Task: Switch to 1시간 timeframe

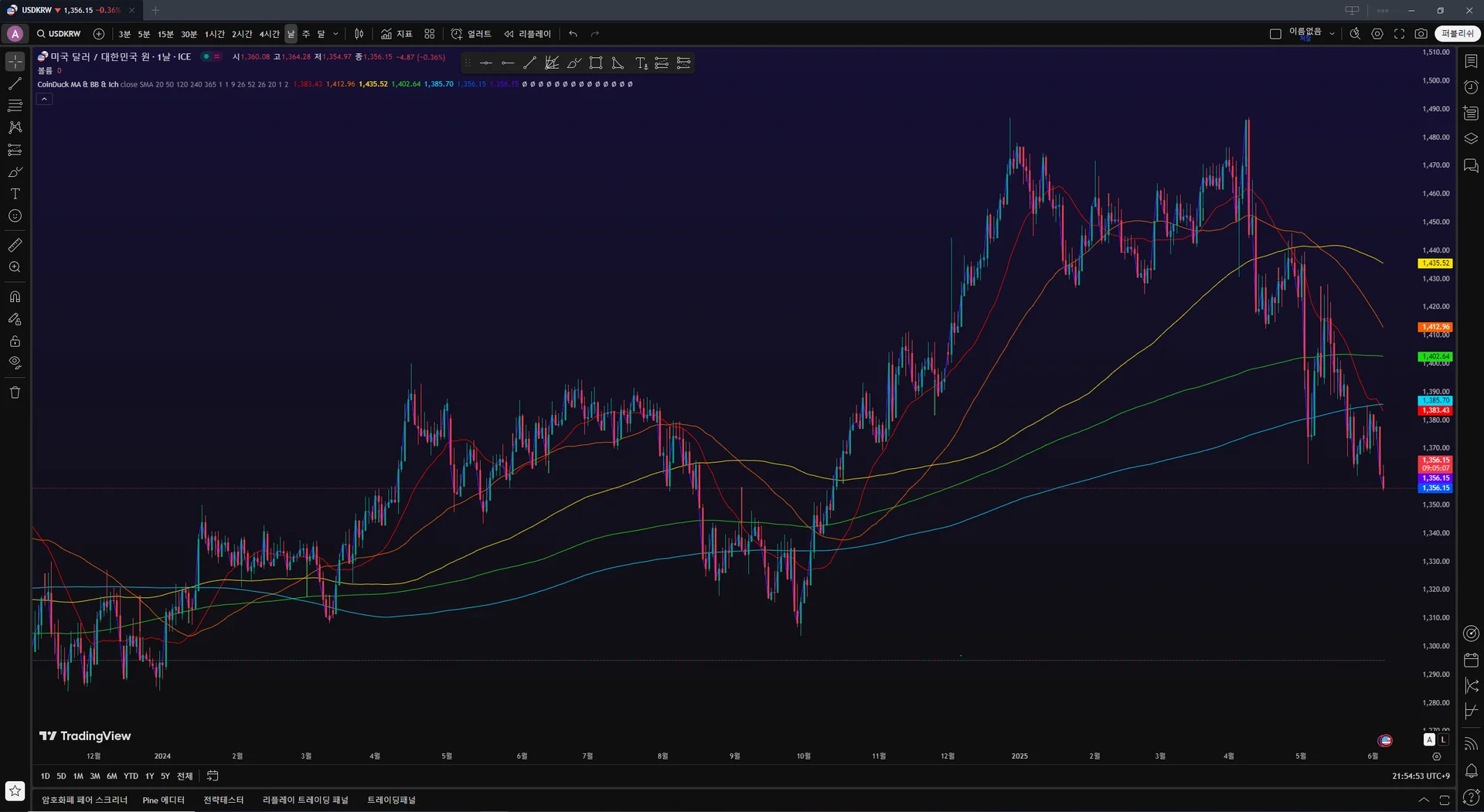Action: tap(214, 34)
